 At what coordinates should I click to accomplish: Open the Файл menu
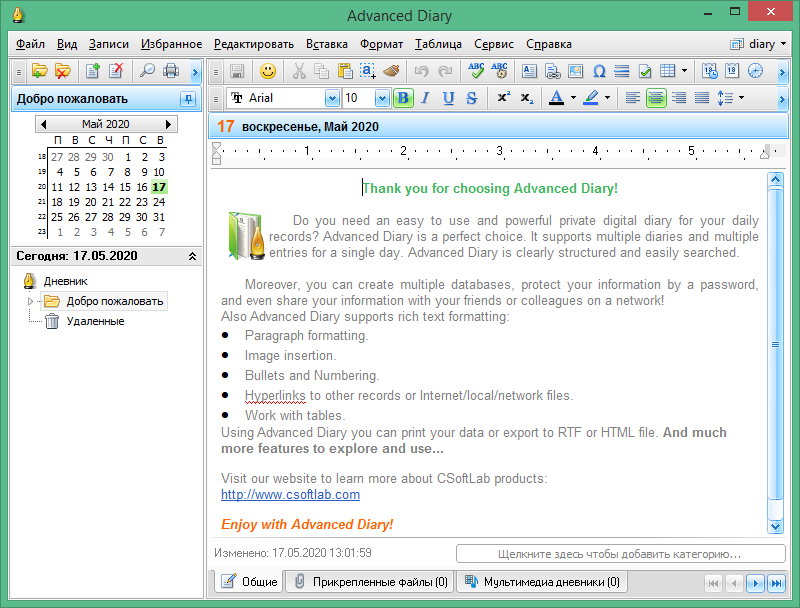(30, 44)
